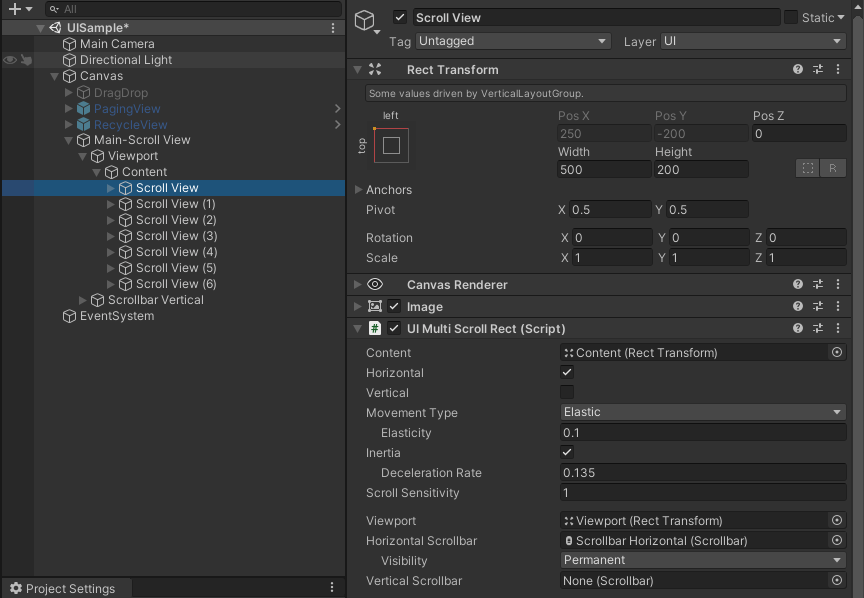Disable UI Multi Scroll Rect script checkbox

point(394,328)
